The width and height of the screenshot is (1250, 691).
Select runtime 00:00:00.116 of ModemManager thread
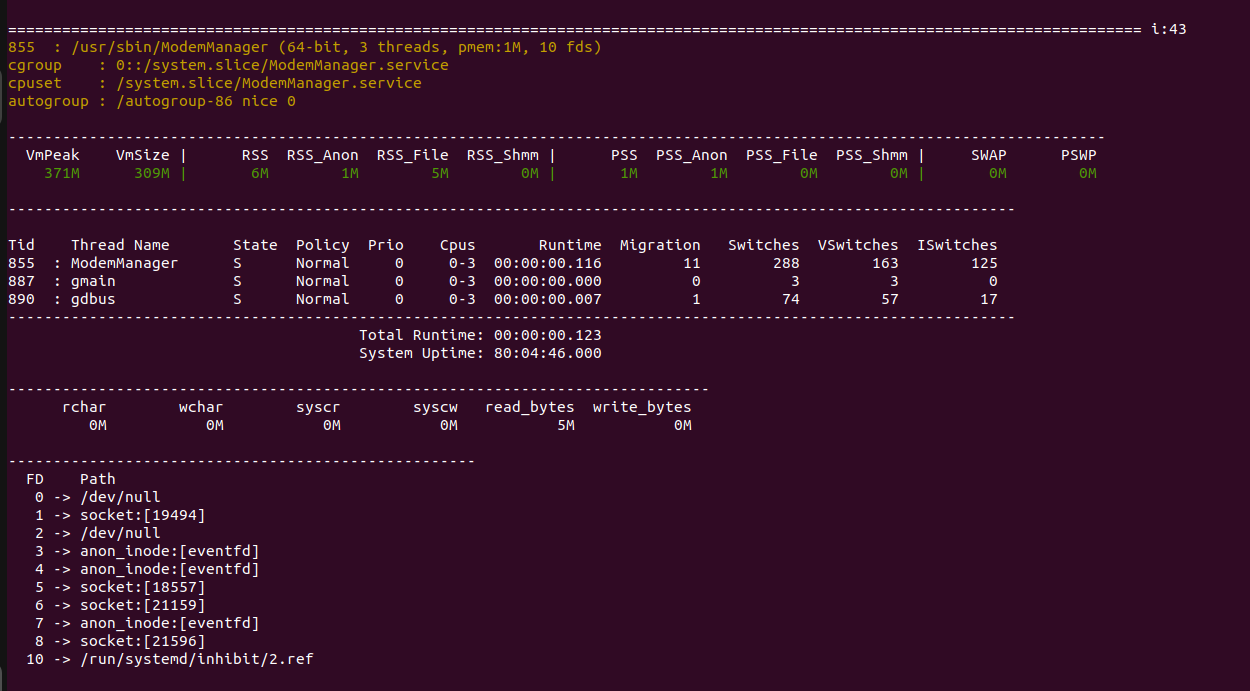pos(548,263)
